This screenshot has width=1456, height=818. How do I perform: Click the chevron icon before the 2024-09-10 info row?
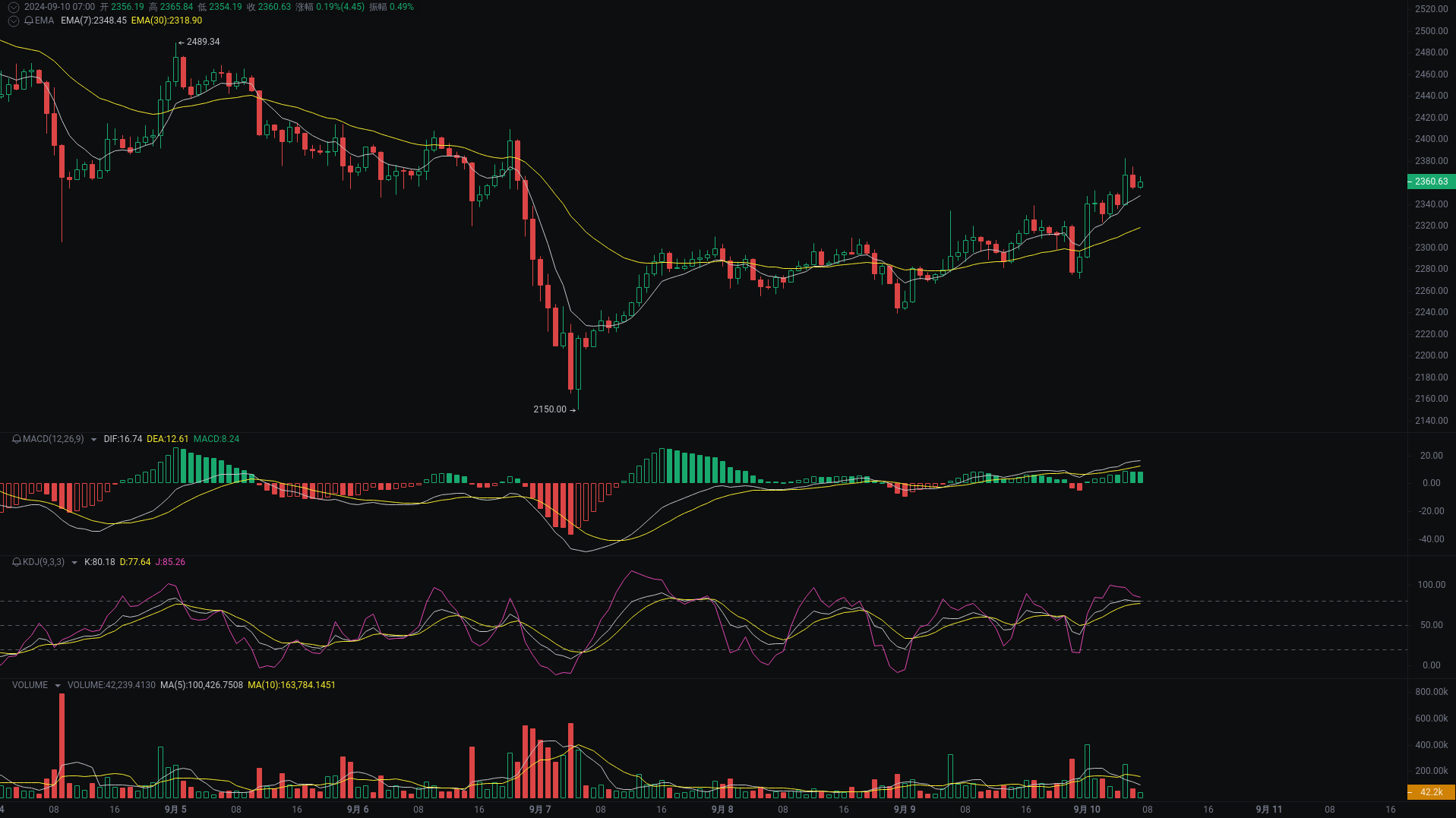pos(12,6)
